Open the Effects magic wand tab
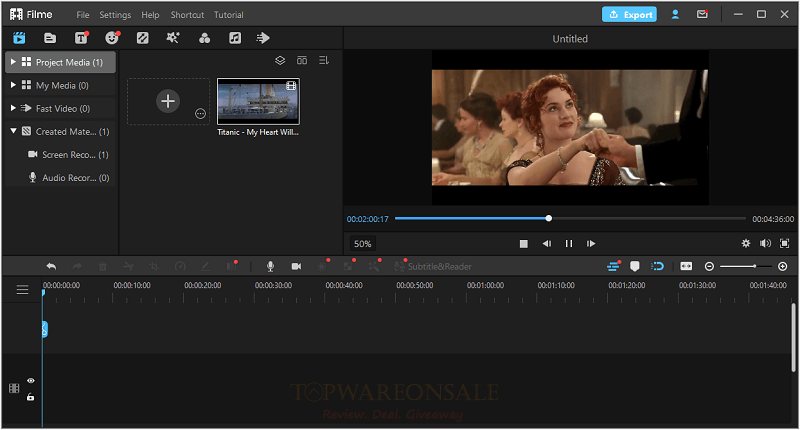Screen dimensions: 800x430 coord(173,38)
